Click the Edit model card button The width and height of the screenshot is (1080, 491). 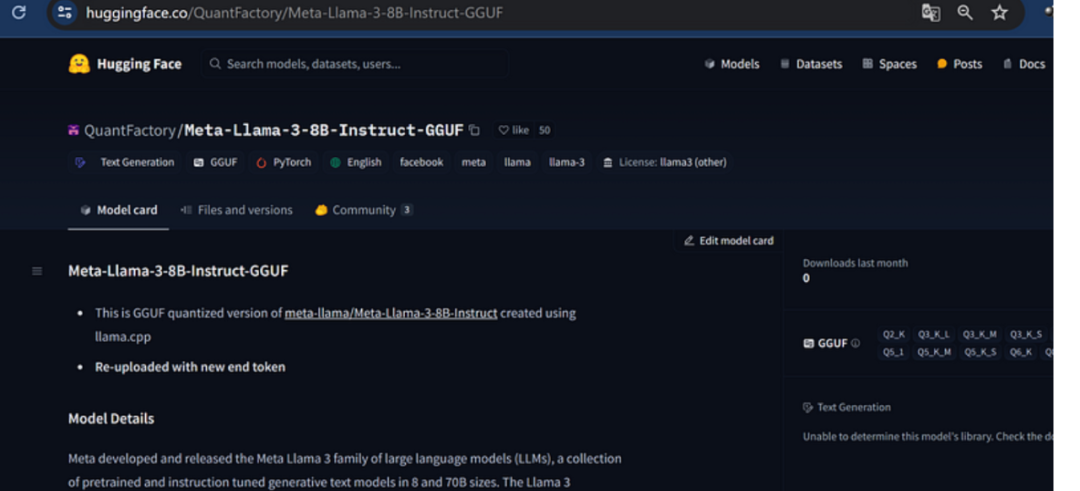point(729,240)
